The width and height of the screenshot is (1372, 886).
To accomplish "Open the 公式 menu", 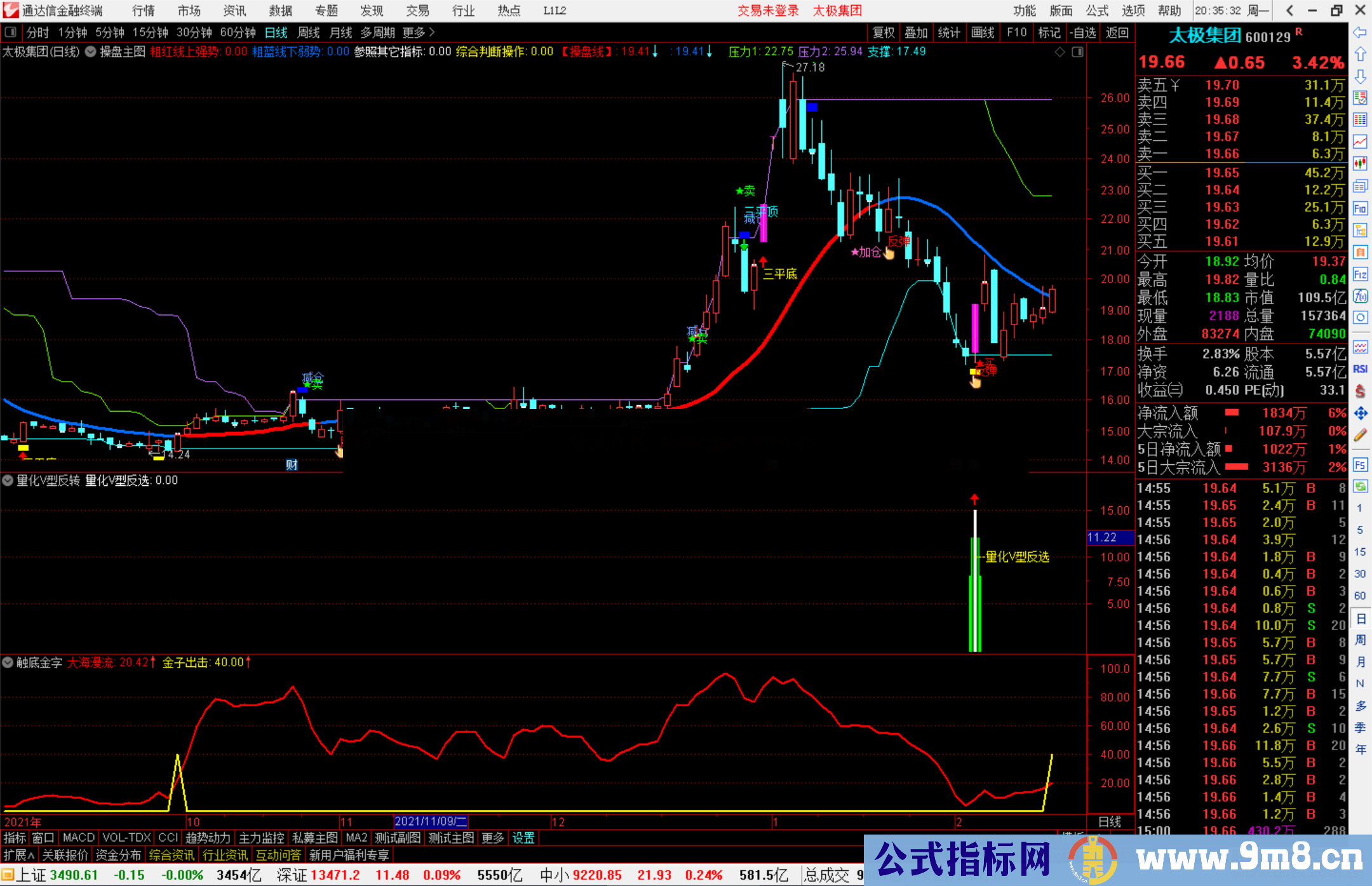I will click(1097, 11).
